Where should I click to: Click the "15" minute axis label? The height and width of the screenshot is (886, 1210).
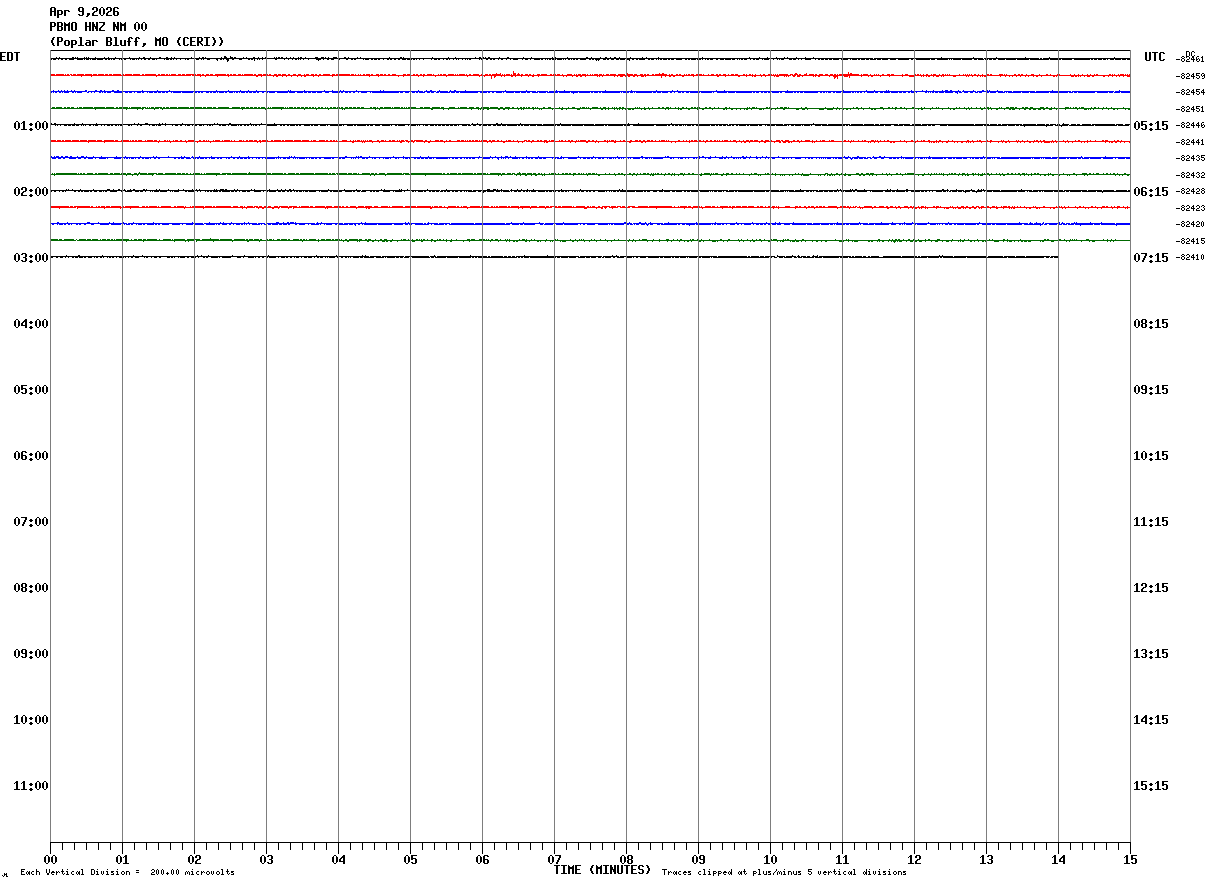click(1130, 860)
